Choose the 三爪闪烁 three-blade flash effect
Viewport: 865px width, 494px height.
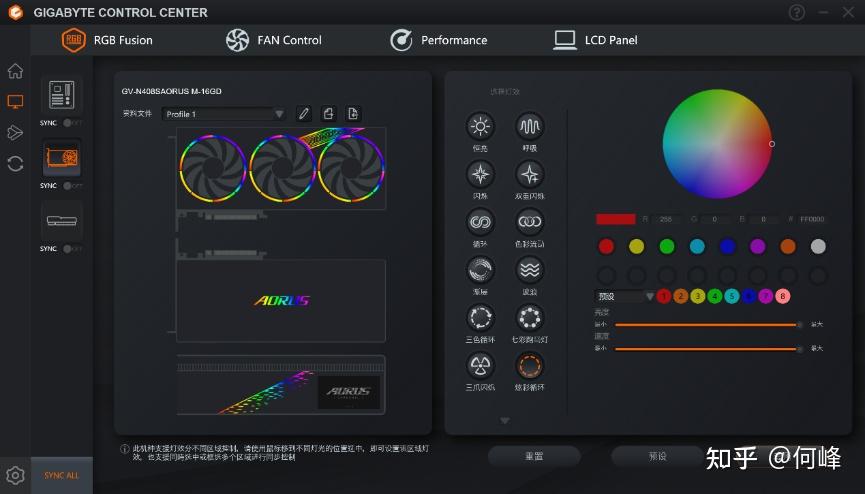[x=480, y=365]
